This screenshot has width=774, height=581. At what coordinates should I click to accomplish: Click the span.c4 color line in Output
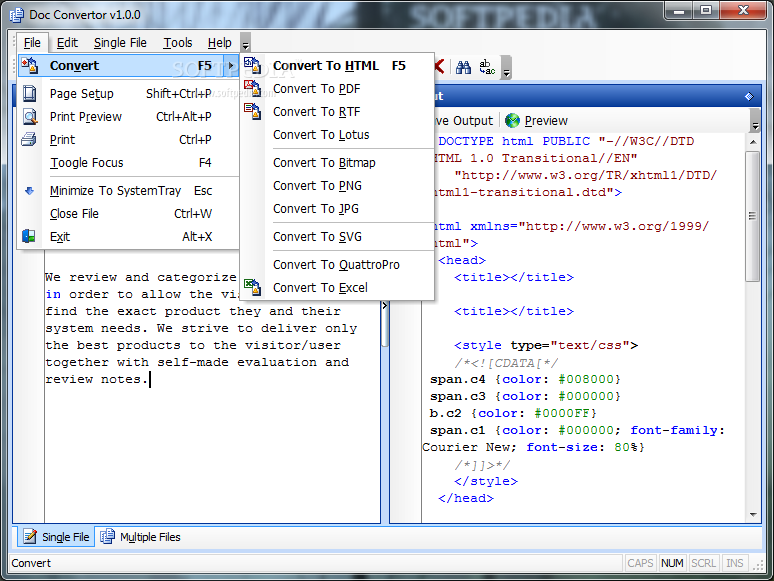pos(525,379)
